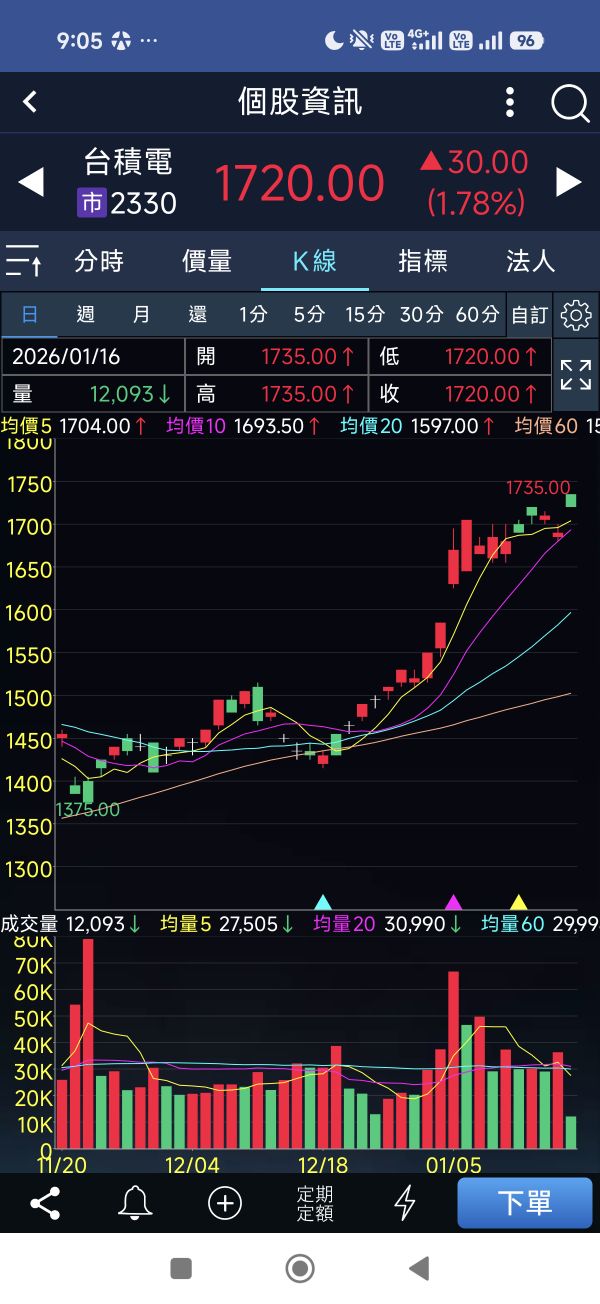Open stock search with the magnifier icon

tap(570, 103)
